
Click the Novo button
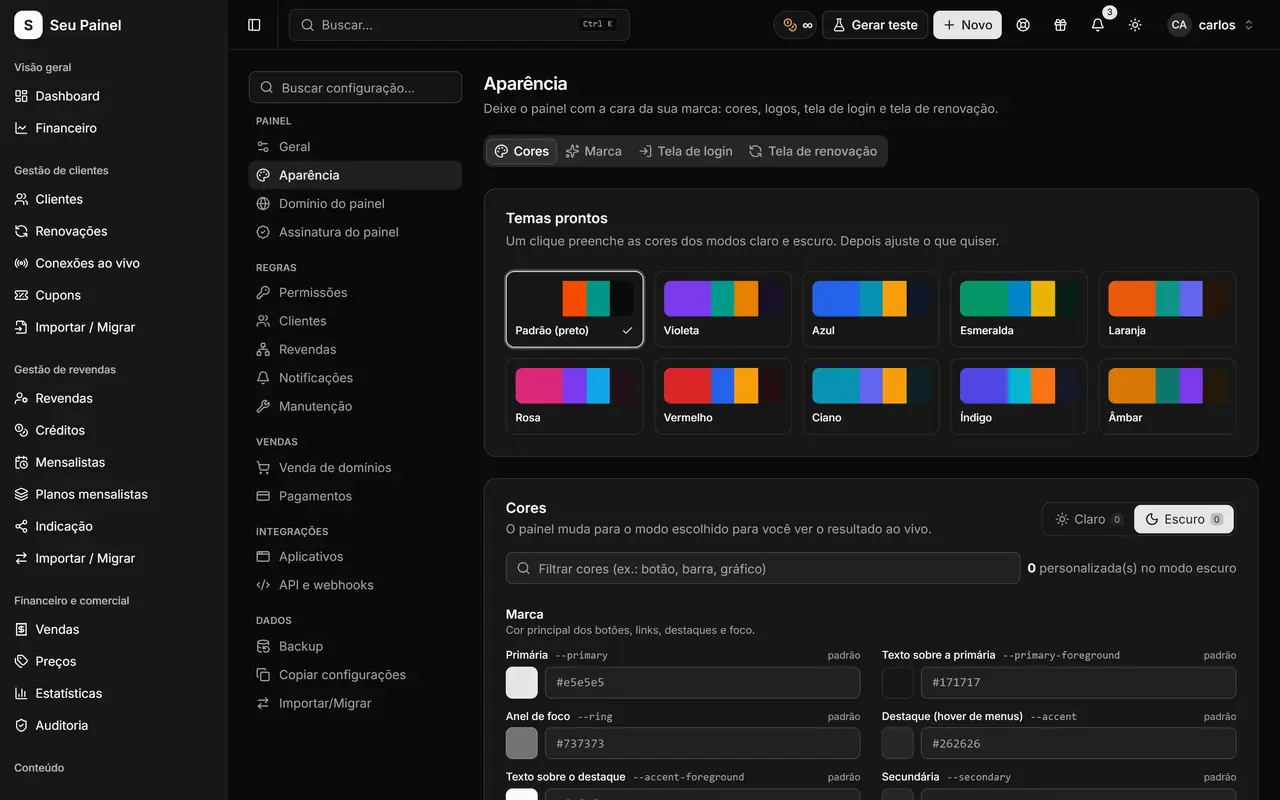click(967, 25)
